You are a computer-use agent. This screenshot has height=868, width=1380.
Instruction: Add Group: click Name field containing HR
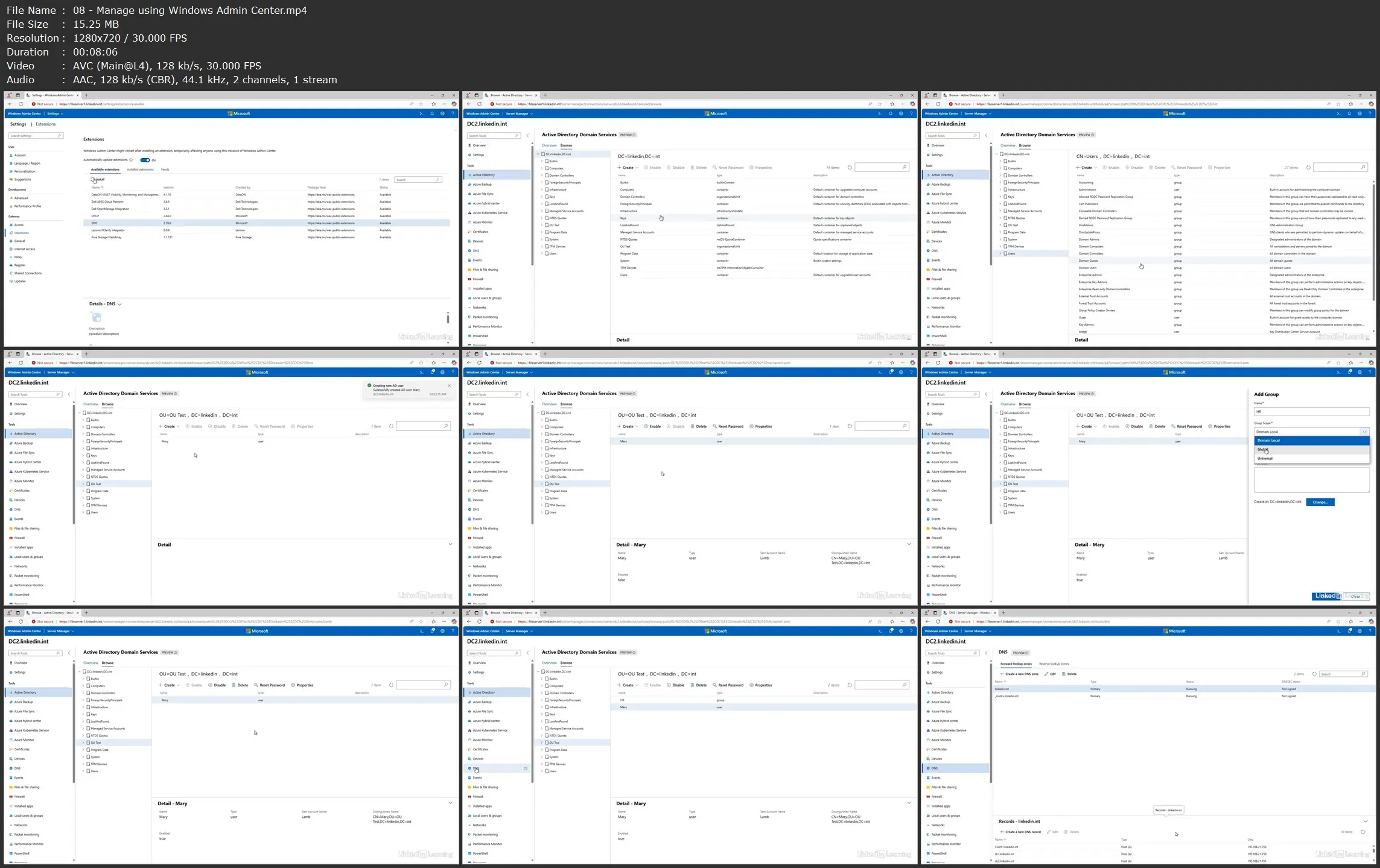point(1311,412)
